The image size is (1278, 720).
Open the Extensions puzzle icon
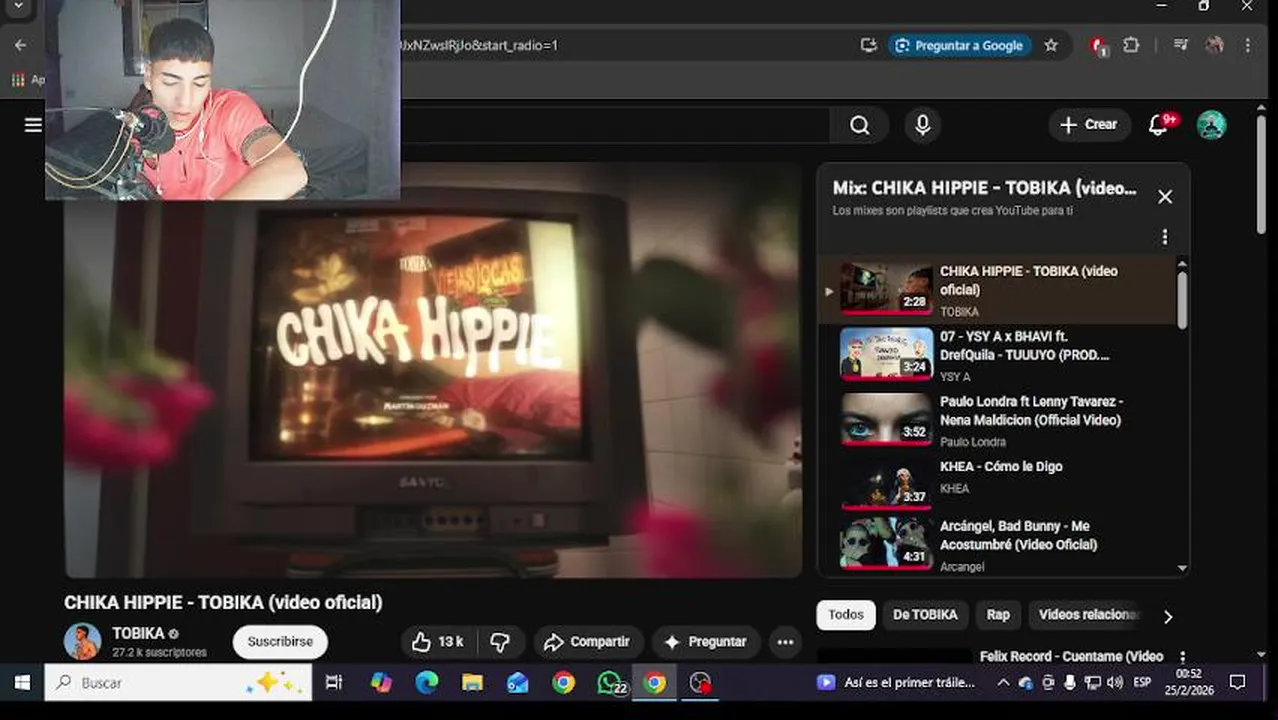(1131, 45)
